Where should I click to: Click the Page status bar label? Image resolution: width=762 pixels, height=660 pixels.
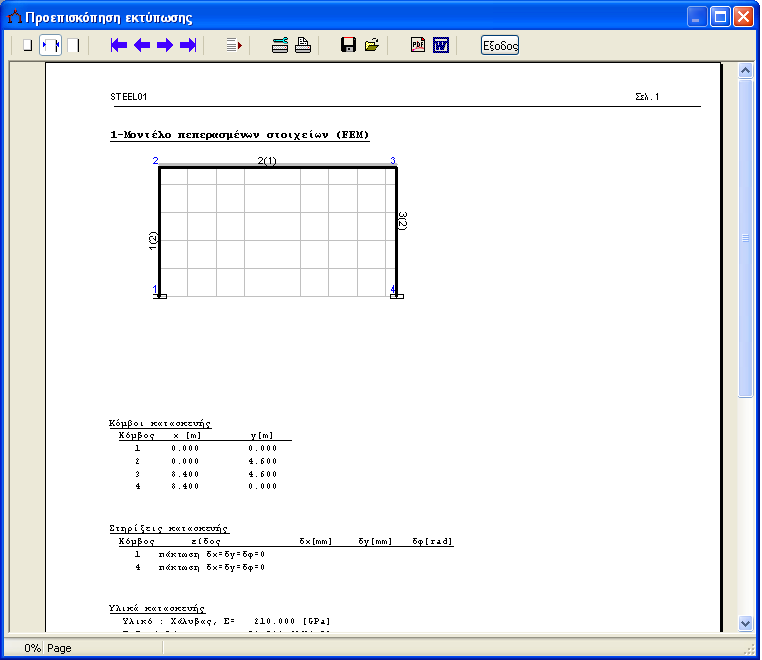(59, 648)
